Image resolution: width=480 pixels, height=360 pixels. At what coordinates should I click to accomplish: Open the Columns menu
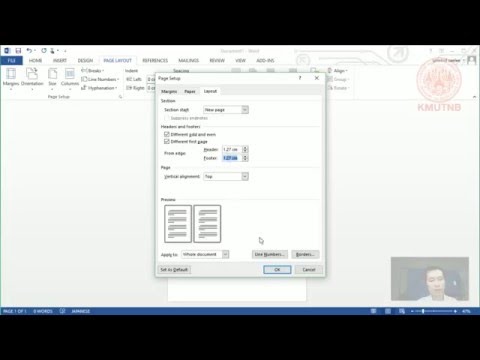tap(70, 79)
